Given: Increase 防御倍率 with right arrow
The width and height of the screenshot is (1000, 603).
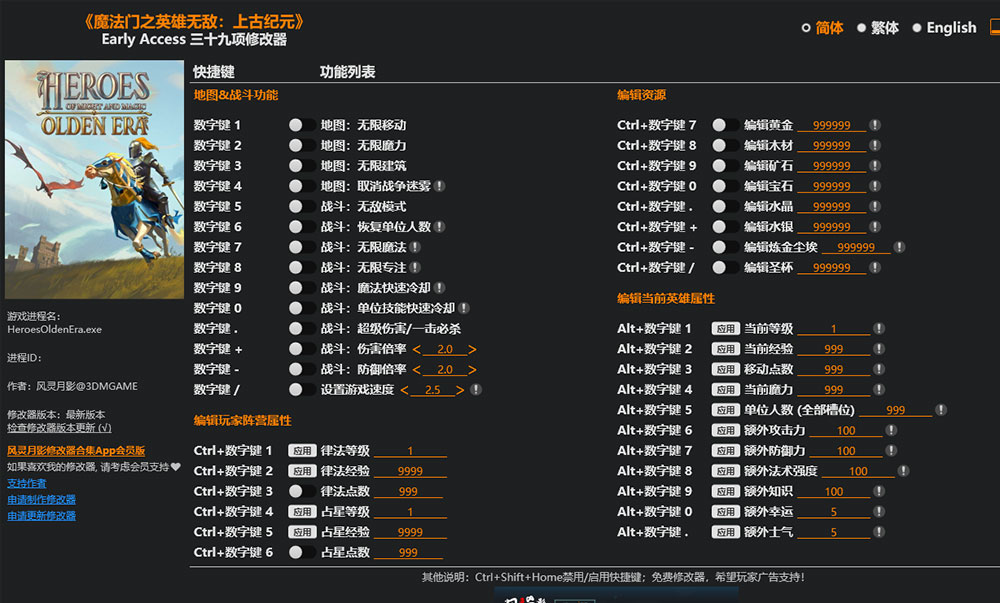Looking at the screenshot, I should (x=473, y=370).
